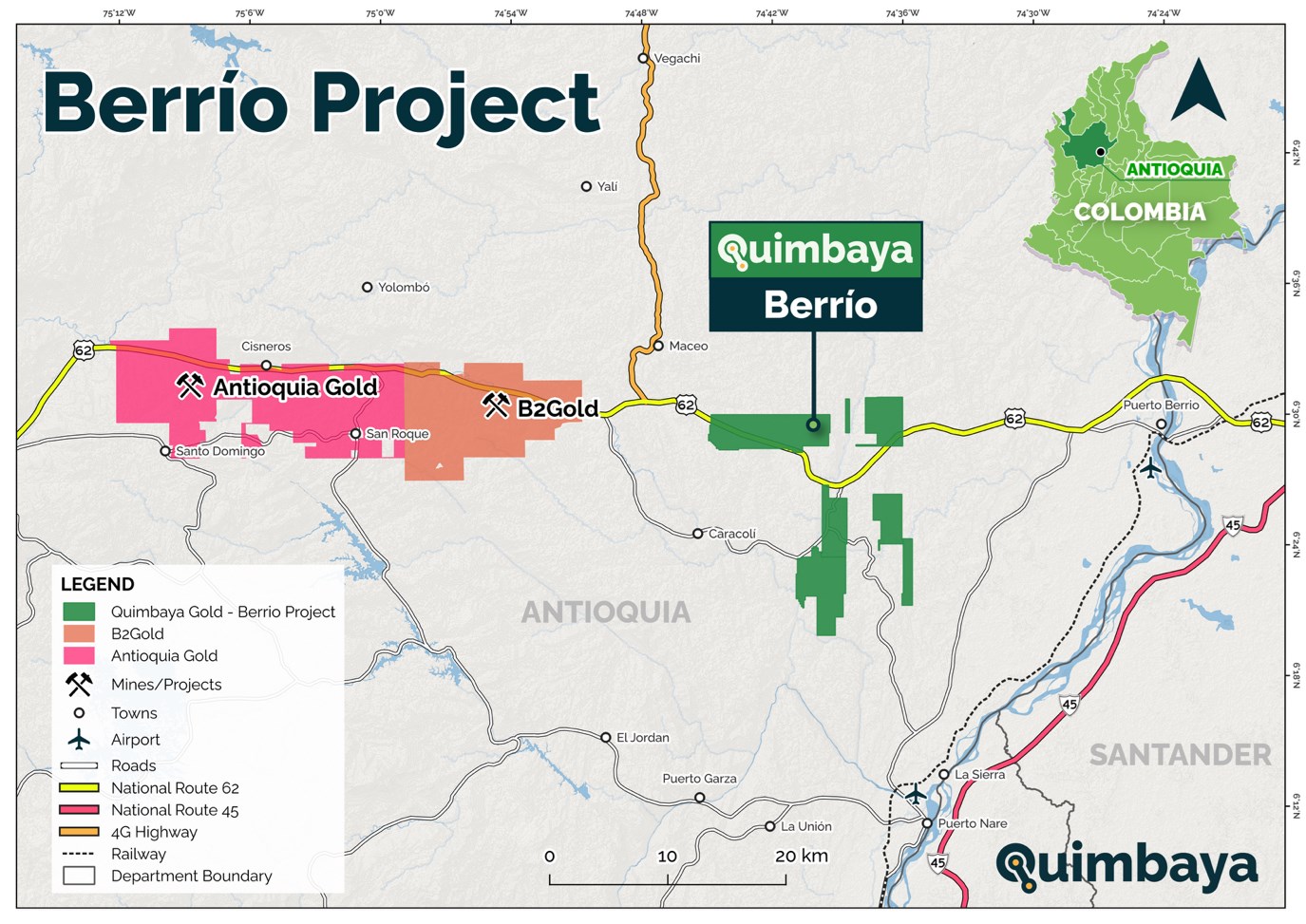The height and width of the screenshot is (924, 1306).
Task: Click the "20 km" scale bar label
Action: 802,856
